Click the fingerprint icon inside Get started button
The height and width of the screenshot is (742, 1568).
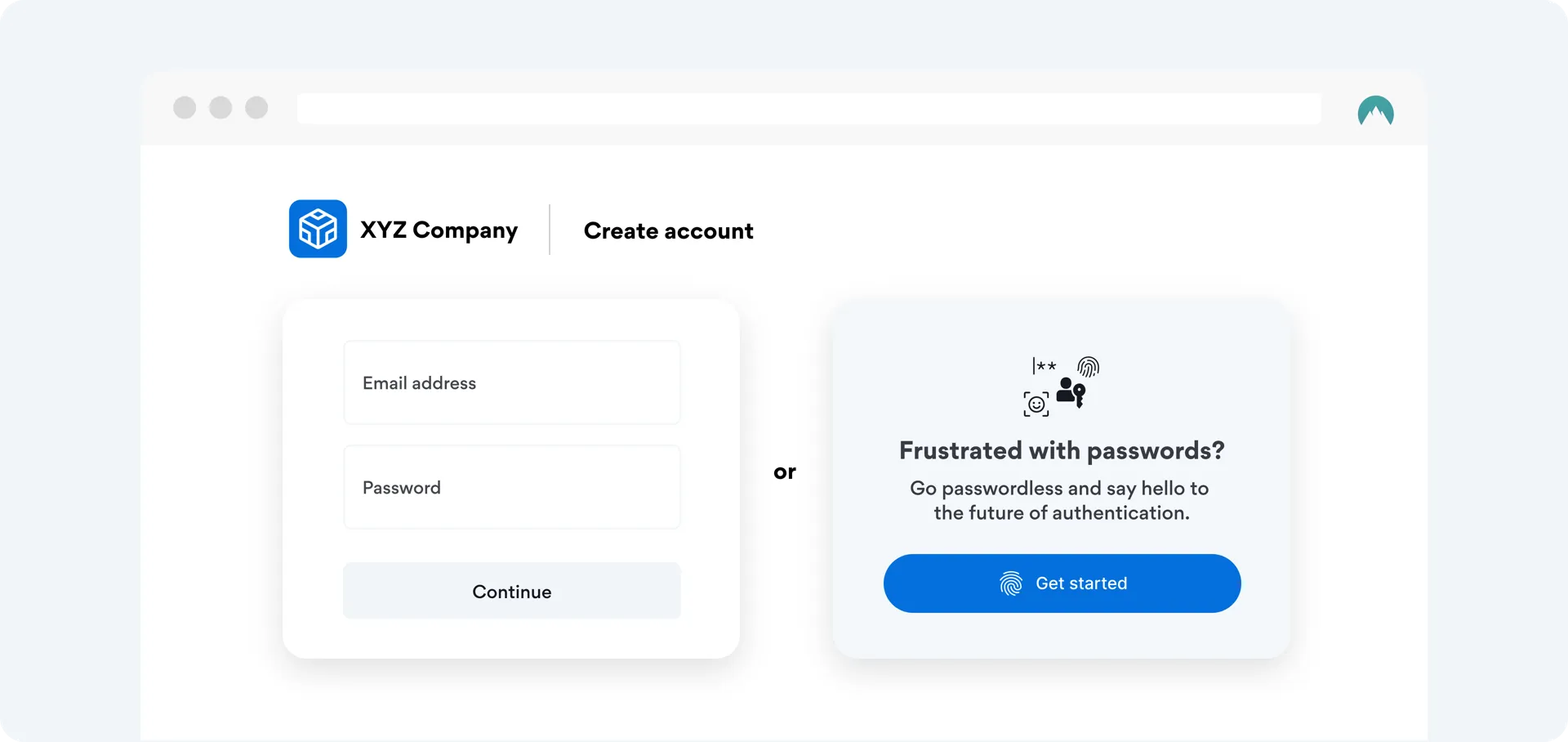tap(1011, 583)
